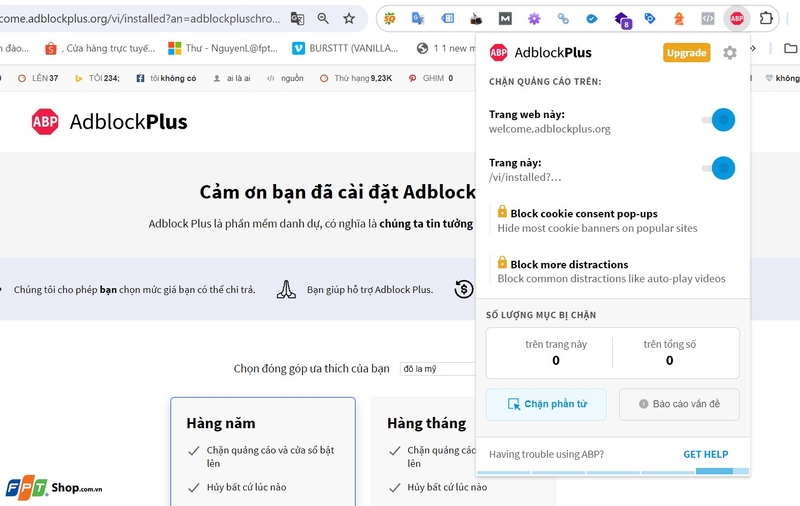Click 'Having trouble using ABP?' text
This screenshot has height=506, width=800.
546,454
